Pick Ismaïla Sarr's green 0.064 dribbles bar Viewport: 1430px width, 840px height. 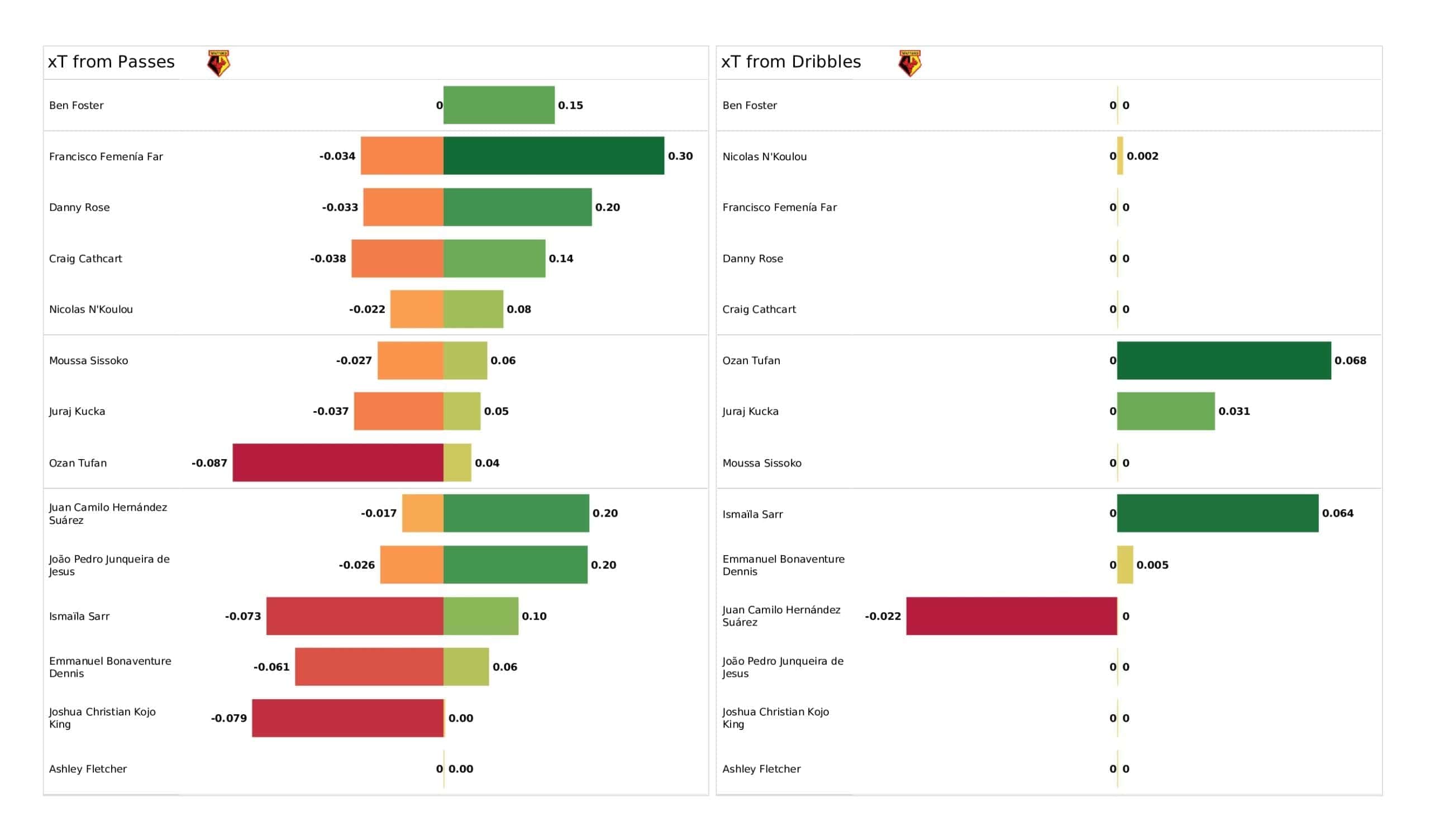pos(1217,513)
